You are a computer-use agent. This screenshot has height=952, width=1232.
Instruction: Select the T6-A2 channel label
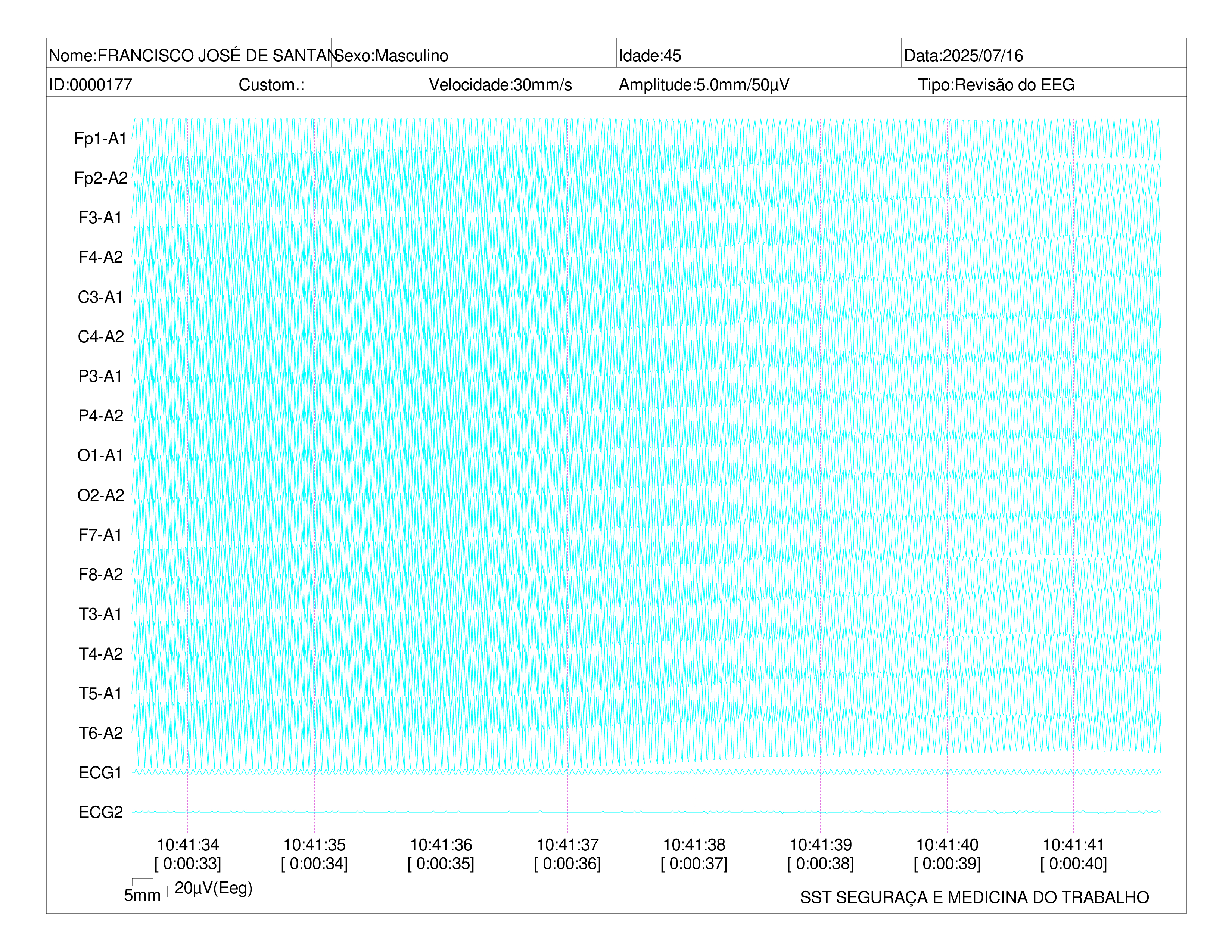101,733
